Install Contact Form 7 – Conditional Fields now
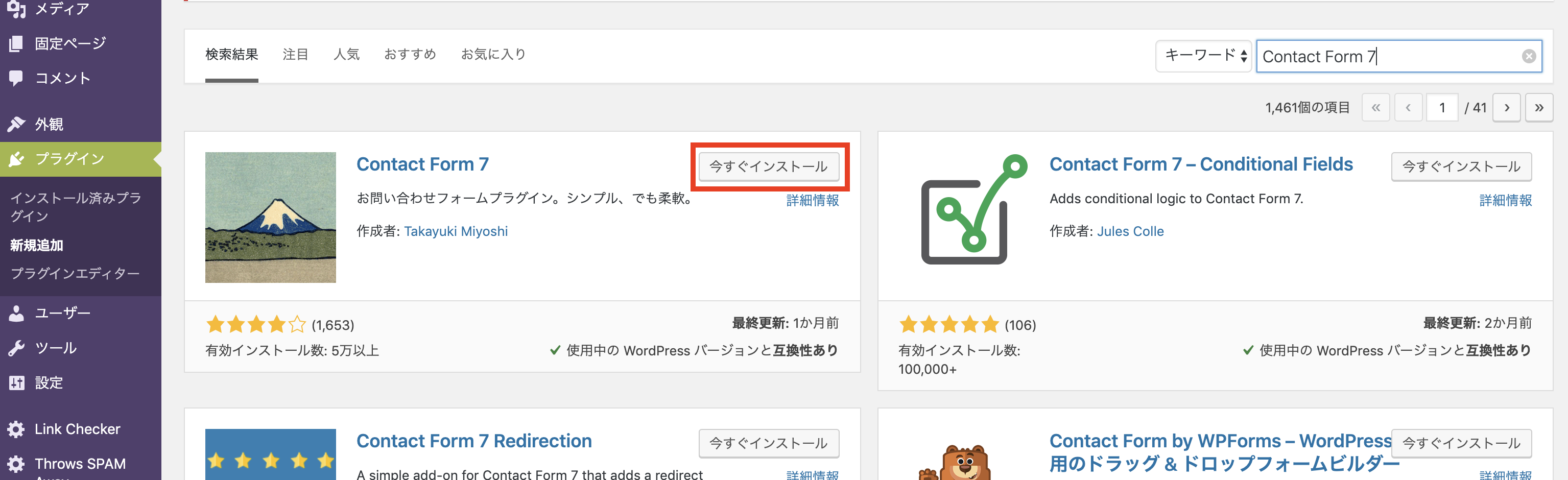The width and height of the screenshot is (1568, 480). (1461, 166)
